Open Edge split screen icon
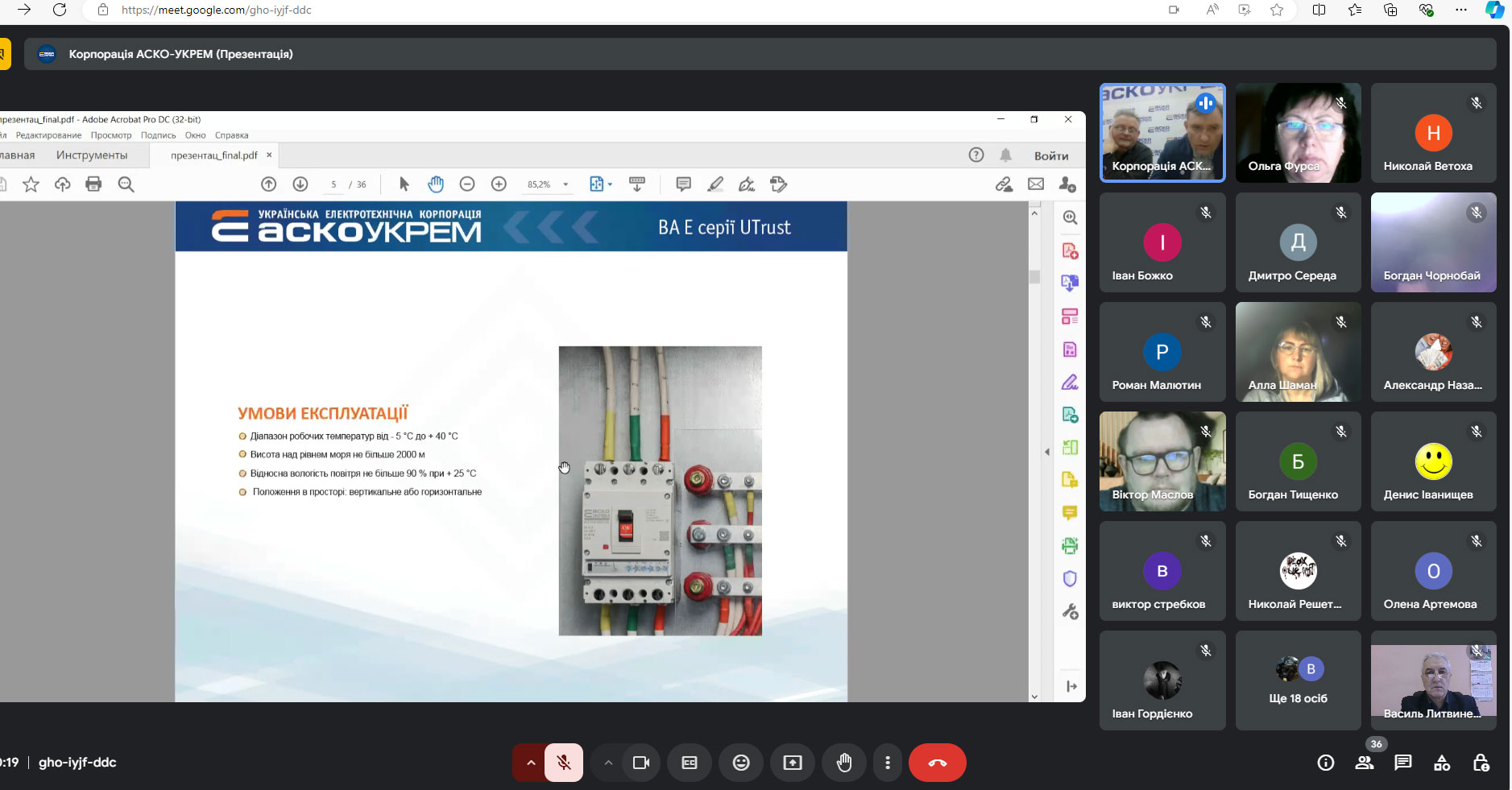1512x790 pixels. point(1319,10)
